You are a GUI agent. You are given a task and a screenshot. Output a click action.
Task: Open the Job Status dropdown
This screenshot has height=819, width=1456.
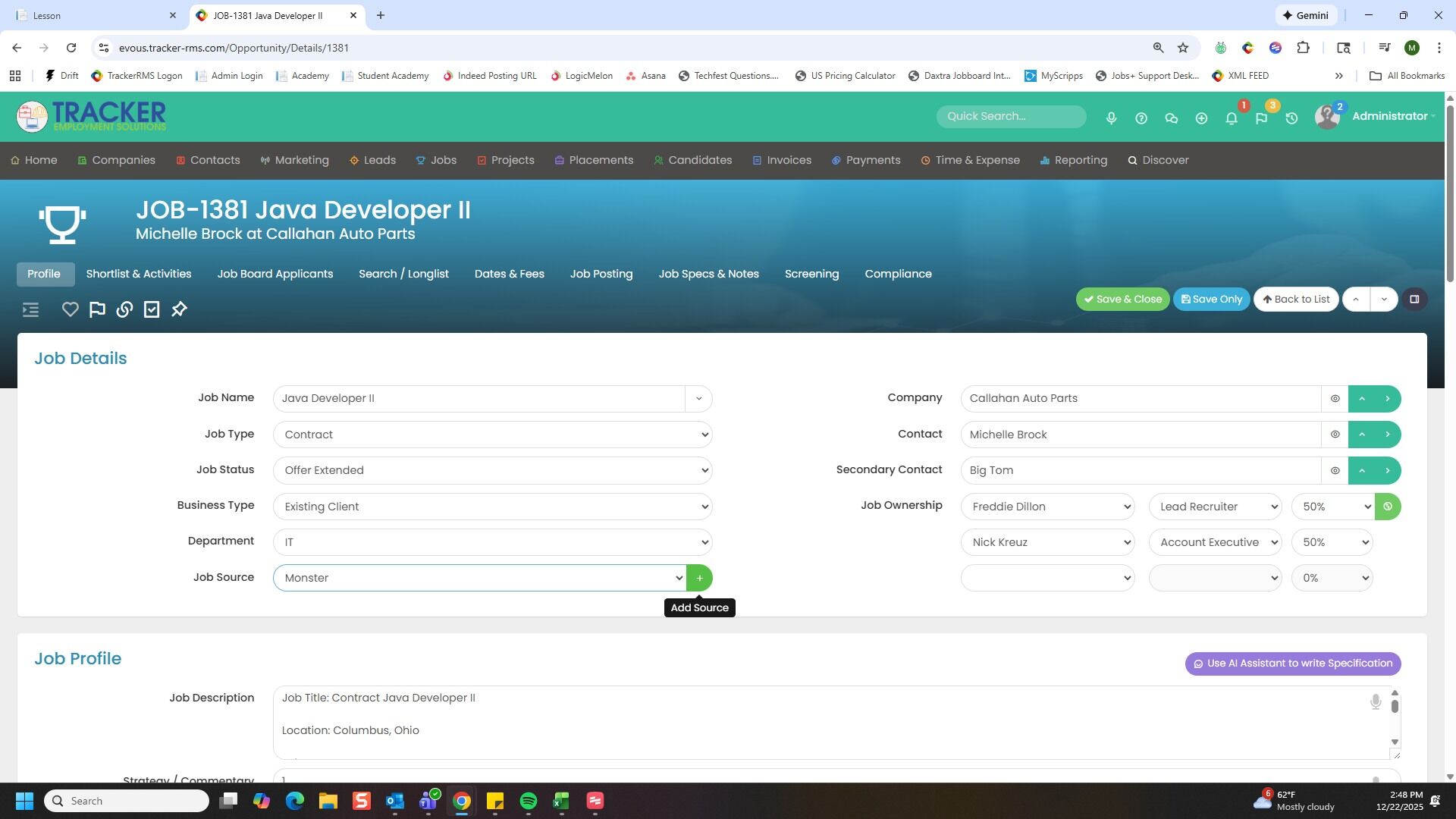492,470
